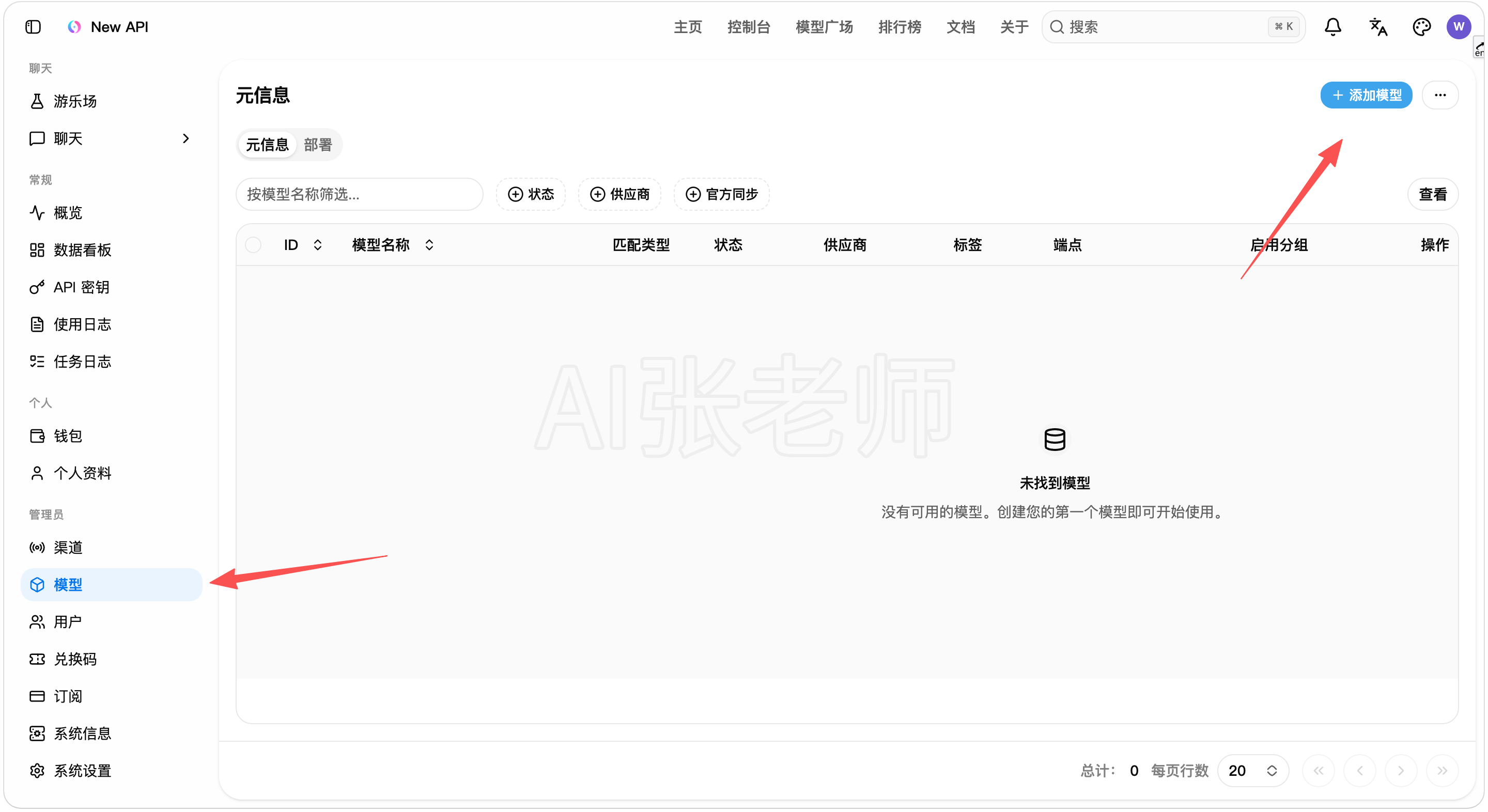This screenshot has height=812, width=1488.
Task: Click the 按模型名称筛选 filter field
Action: [359, 194]
